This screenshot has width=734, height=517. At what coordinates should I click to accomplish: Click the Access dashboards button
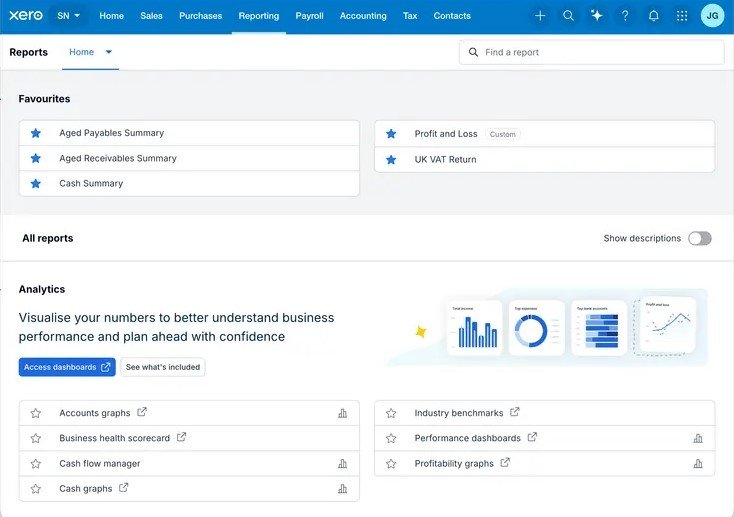[67, 367]
